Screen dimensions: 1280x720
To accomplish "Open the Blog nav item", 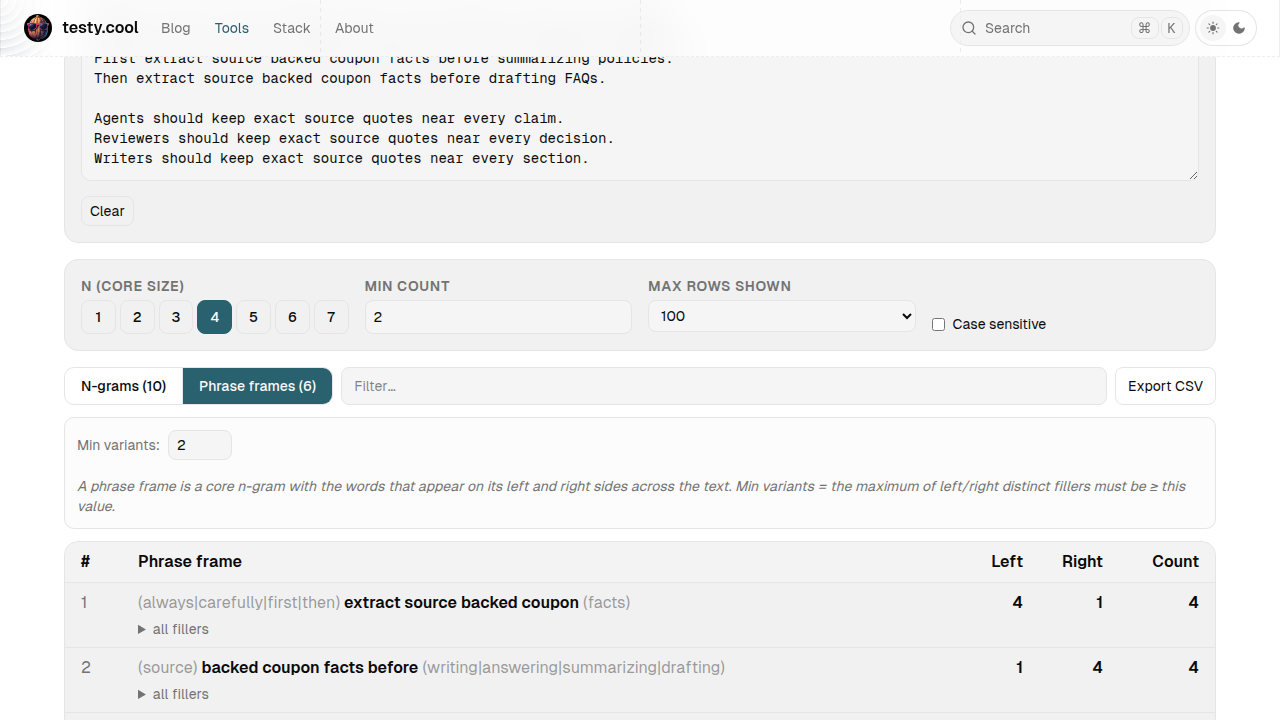I will 176,28.
